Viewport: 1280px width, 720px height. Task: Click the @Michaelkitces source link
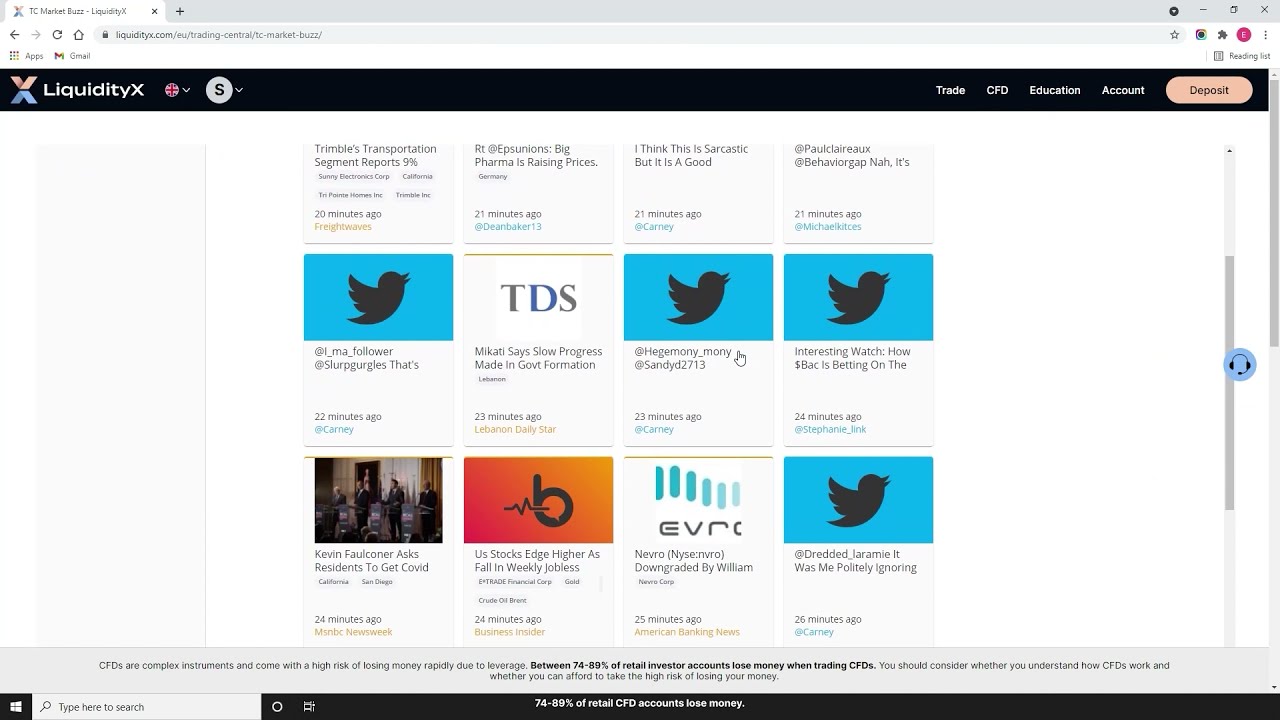(x=828, y=227)
